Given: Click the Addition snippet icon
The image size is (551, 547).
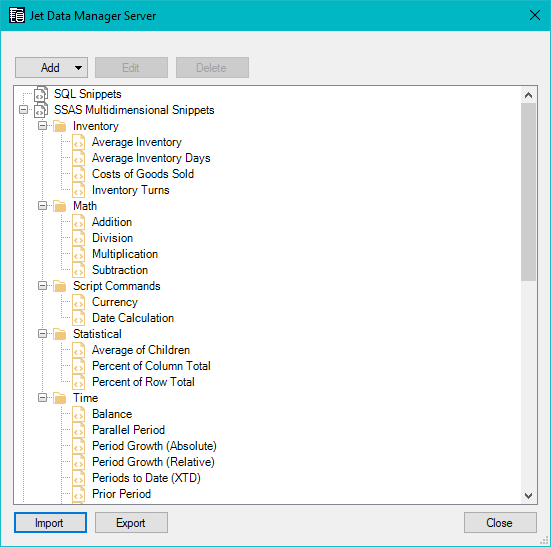Looking at the screenshot, I should point(79,222).
